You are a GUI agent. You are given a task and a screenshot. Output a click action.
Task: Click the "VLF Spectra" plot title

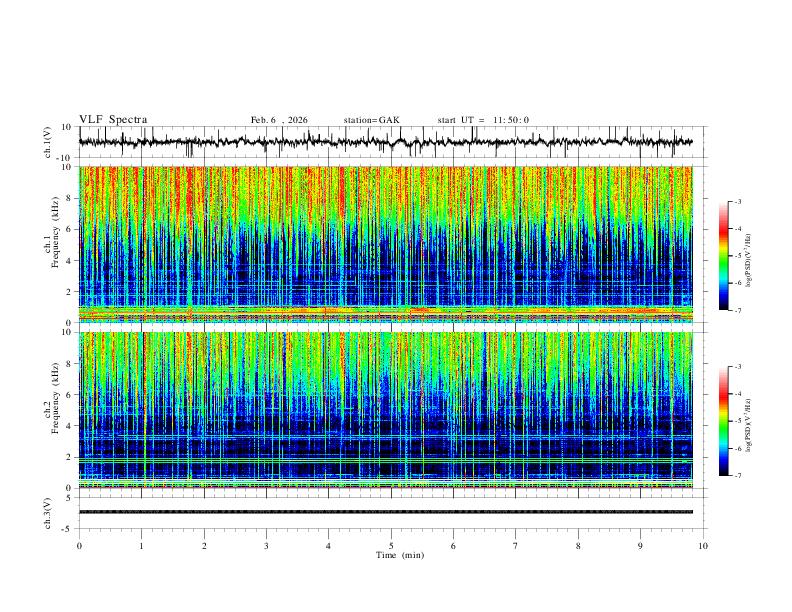tap(113, 120)
